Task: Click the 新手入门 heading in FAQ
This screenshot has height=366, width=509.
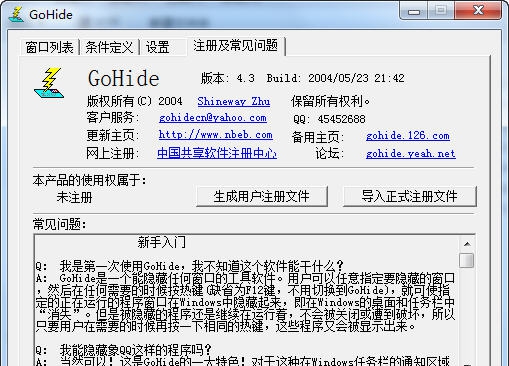Action: (161, 242)
